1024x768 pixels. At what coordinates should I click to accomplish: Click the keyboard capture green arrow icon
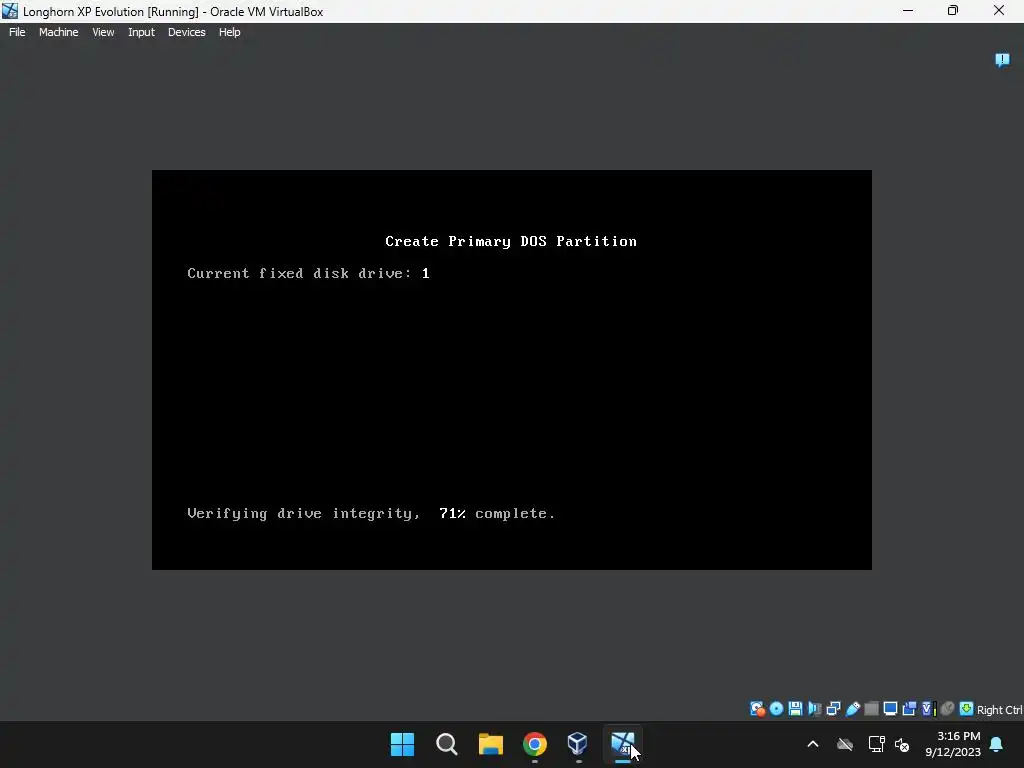[967, 709]
